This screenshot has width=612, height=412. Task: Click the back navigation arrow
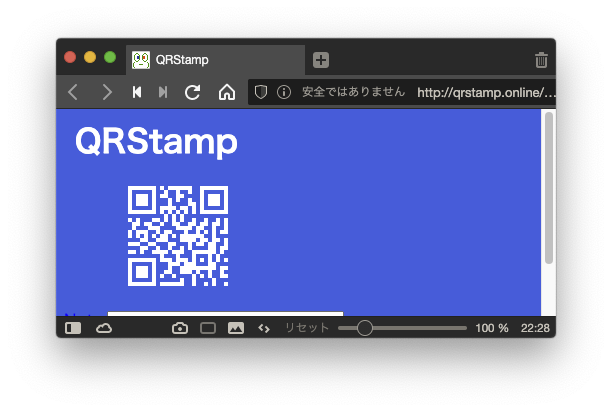pyautogui.click(x=73, y=92)
